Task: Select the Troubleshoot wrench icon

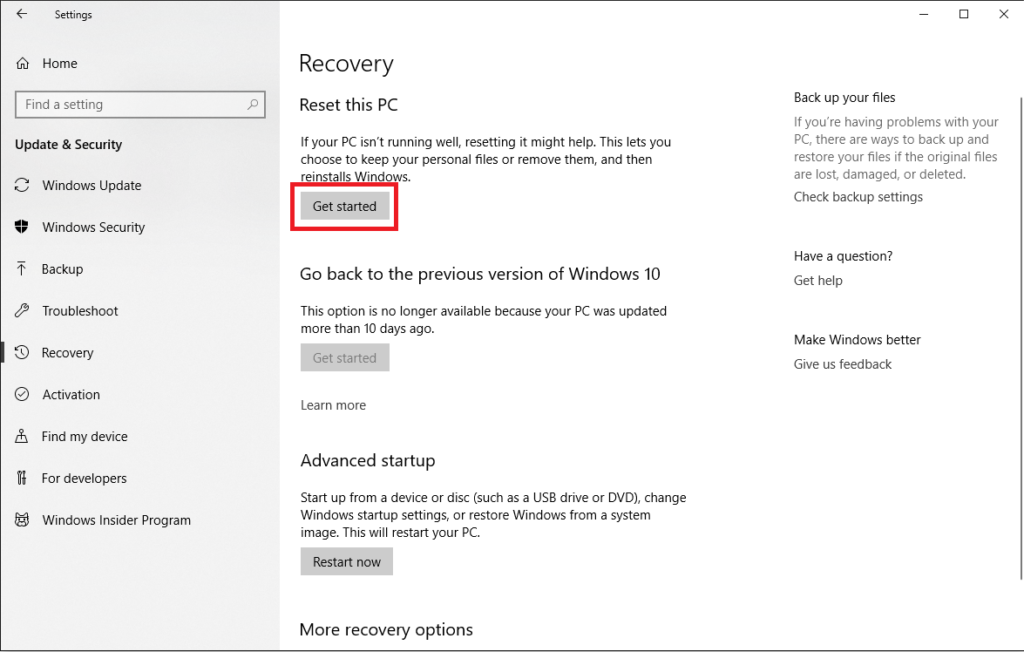Action: 22,311
